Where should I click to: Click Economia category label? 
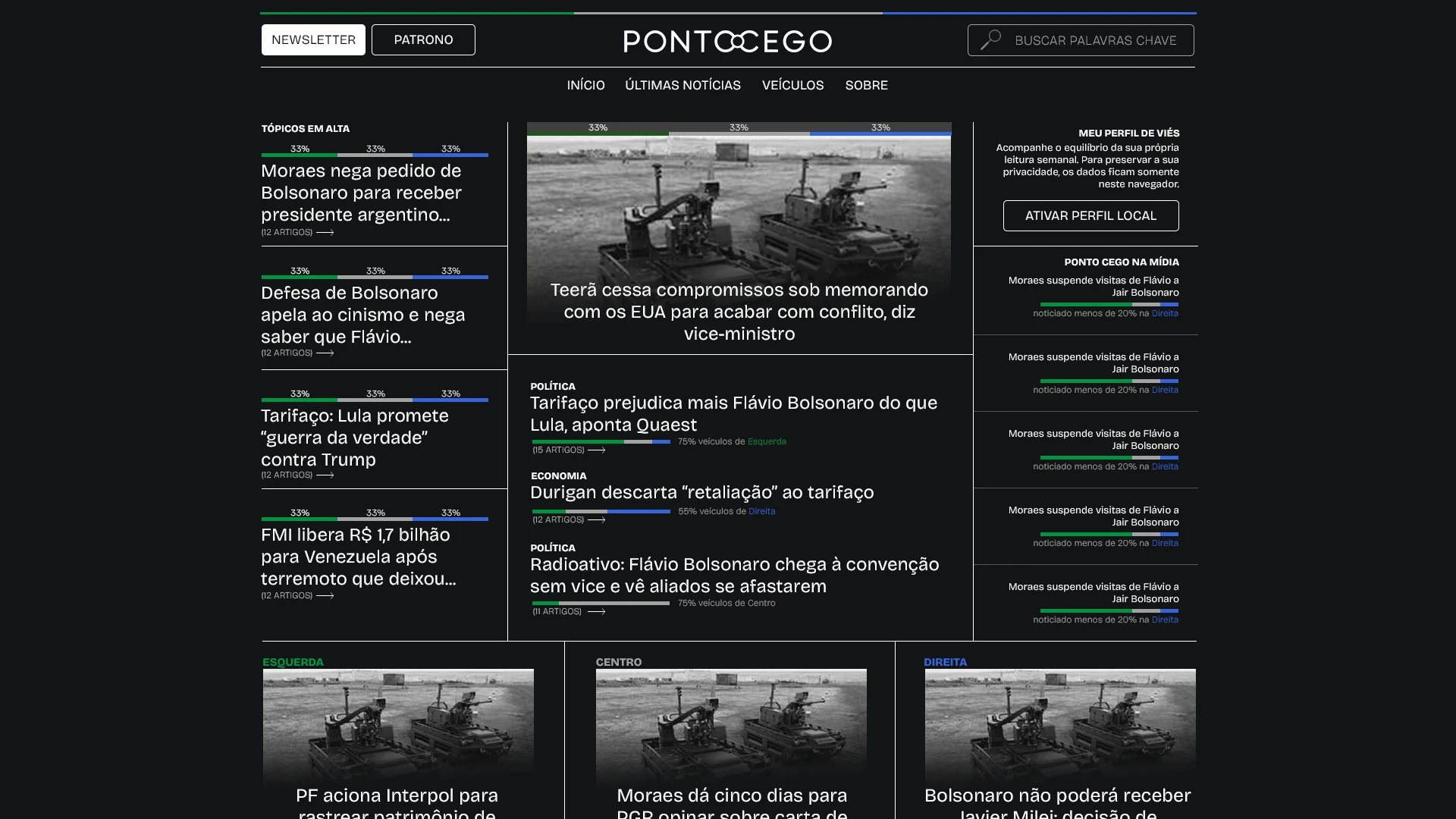(x=559, y=476)
